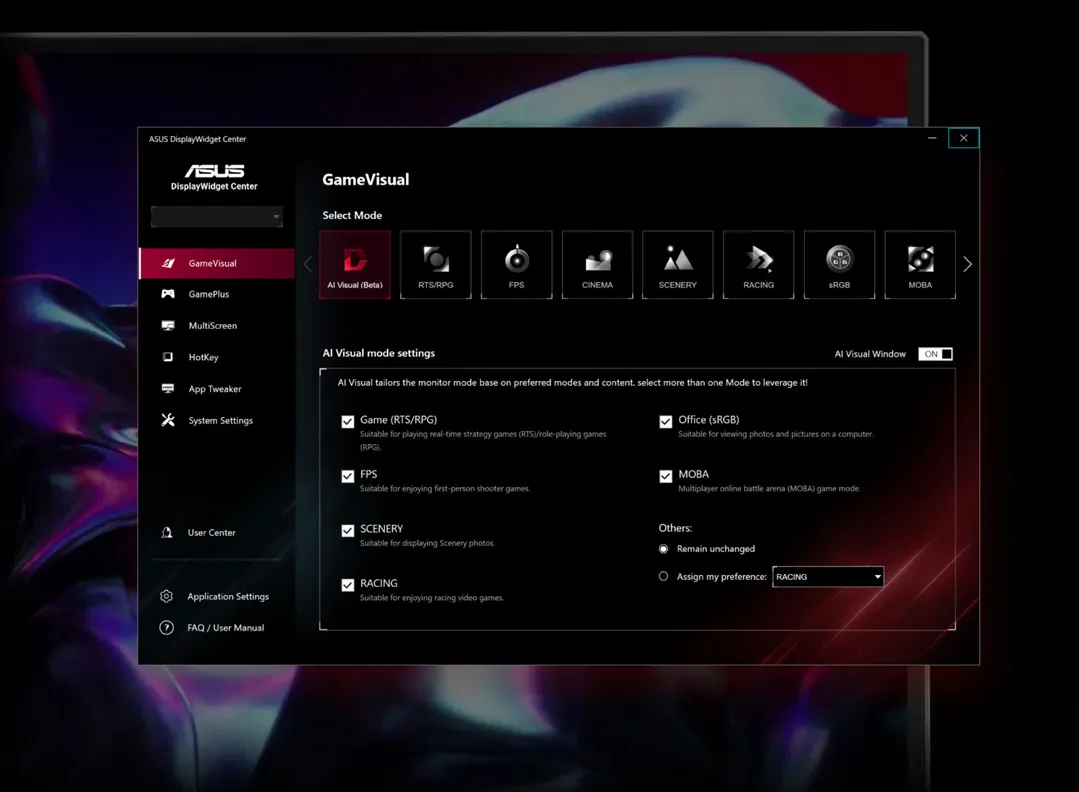This screenshot has height=792, width=1079.
Task: Open the System Settings menu item
Action: (x=217, y=420)
